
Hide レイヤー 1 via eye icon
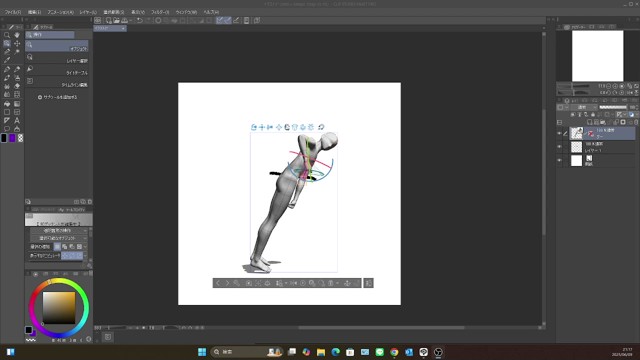(x=560, y=147)
